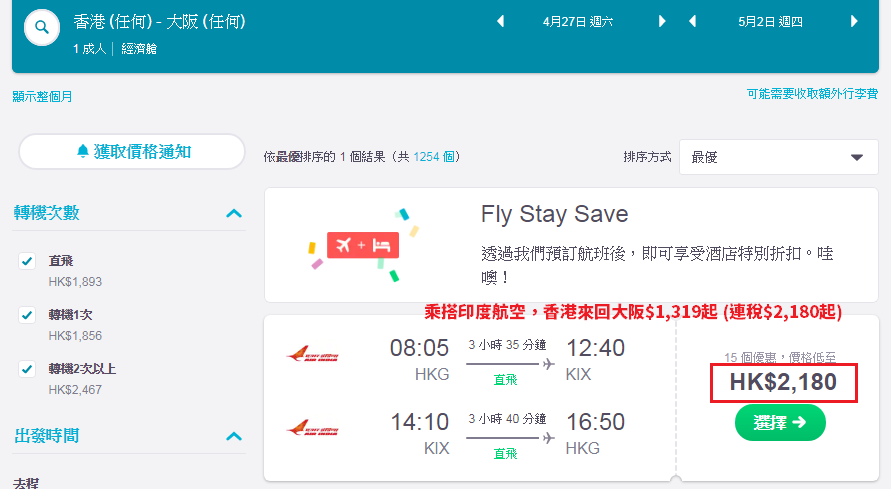The width and height of the screenshot is (891, 489).
Task: Open the 排序方式 sort dropdown
Action: click(x=778, y=157)
